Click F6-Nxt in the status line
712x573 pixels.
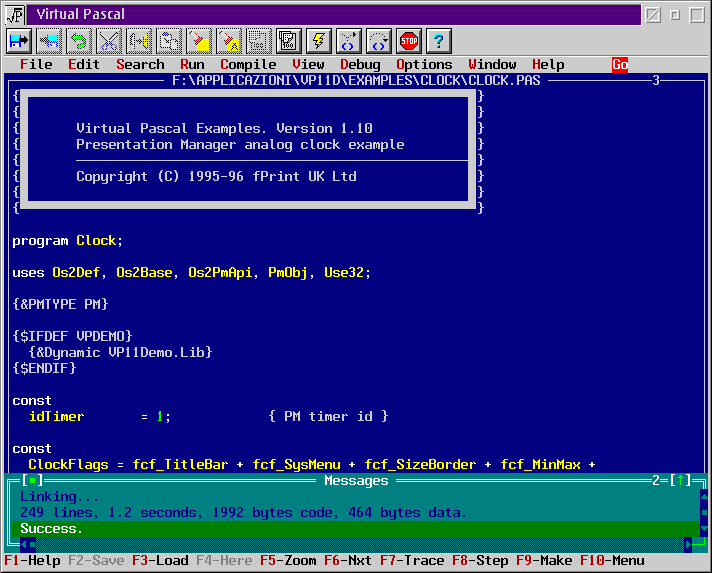348,561
